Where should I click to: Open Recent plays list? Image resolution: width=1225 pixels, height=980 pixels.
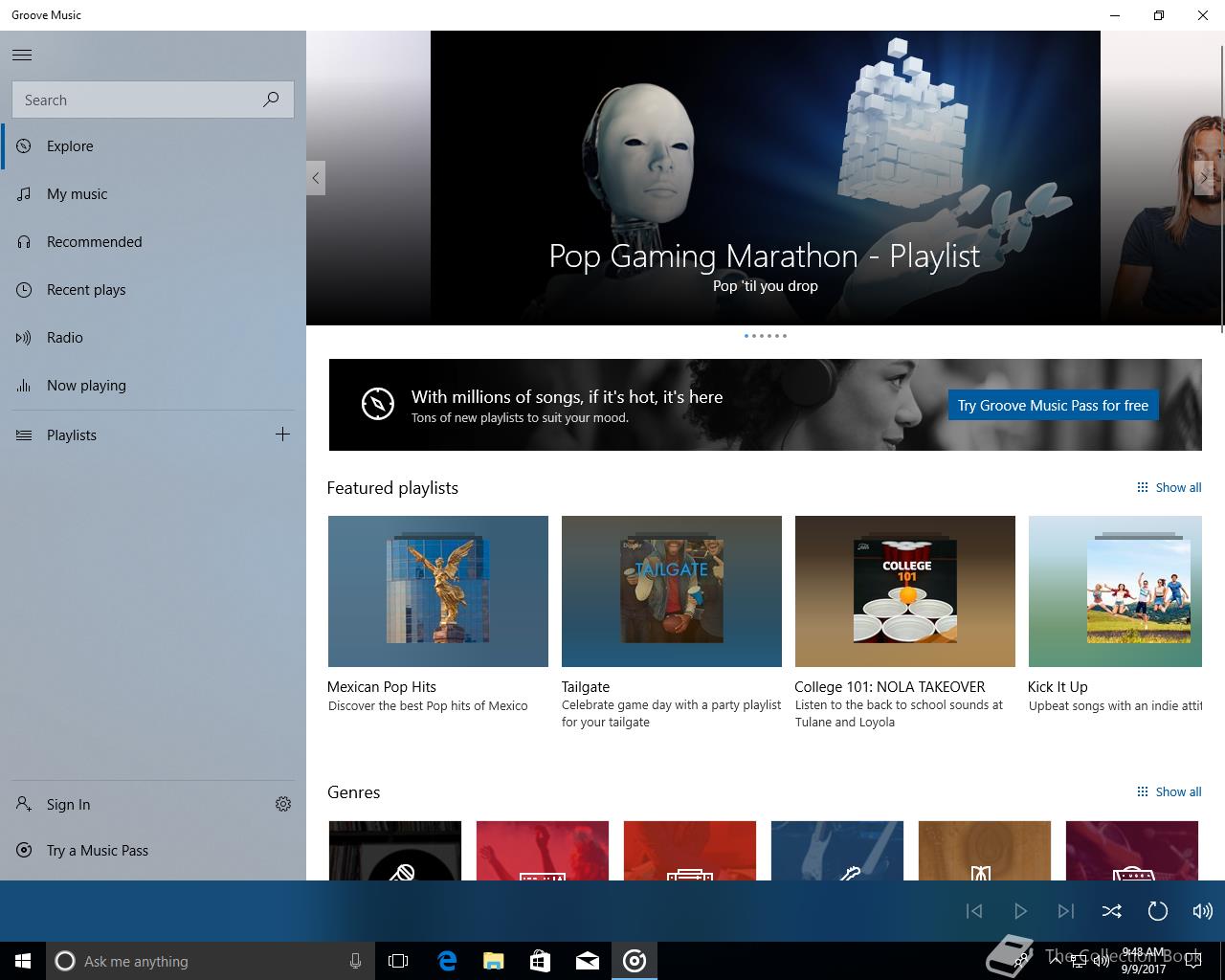click(153, 290)
